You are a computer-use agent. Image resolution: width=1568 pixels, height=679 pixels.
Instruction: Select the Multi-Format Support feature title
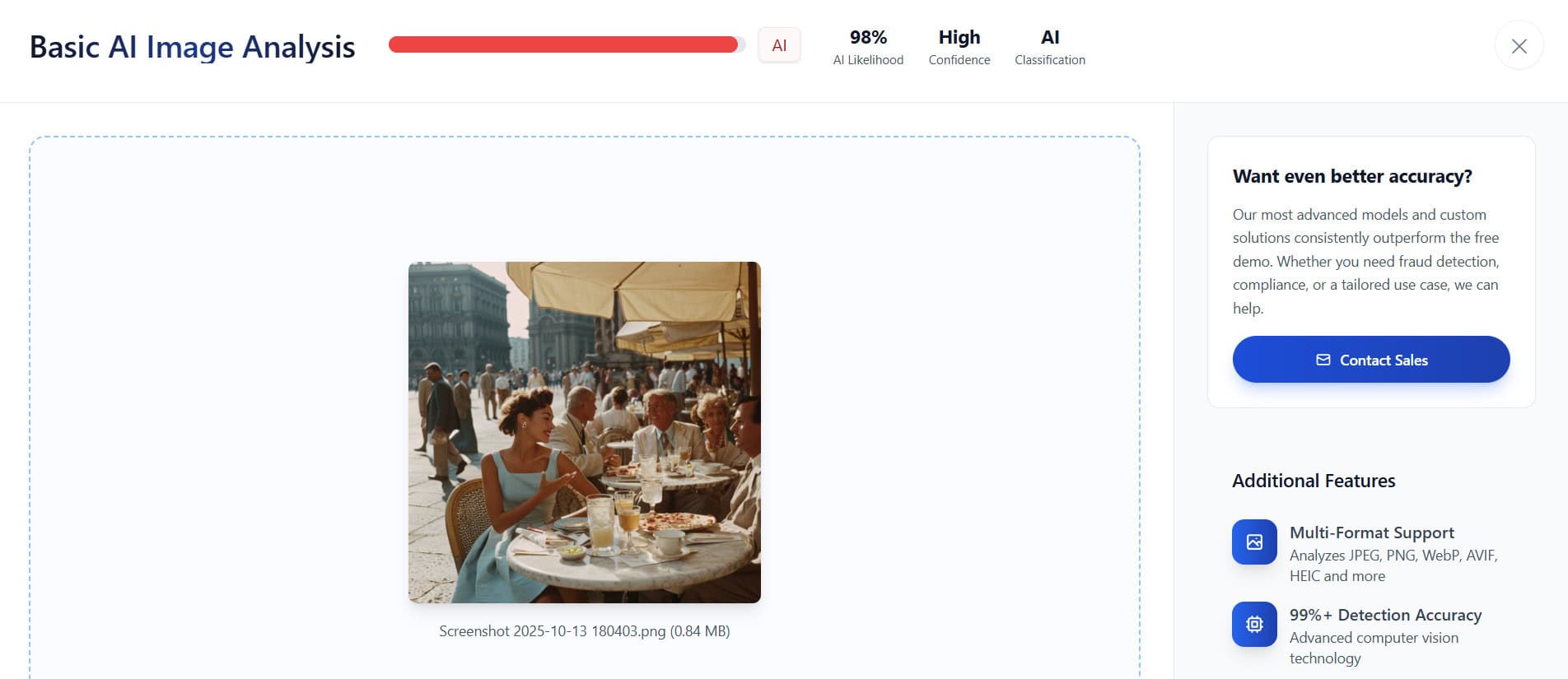click(x=1372, y=533)
